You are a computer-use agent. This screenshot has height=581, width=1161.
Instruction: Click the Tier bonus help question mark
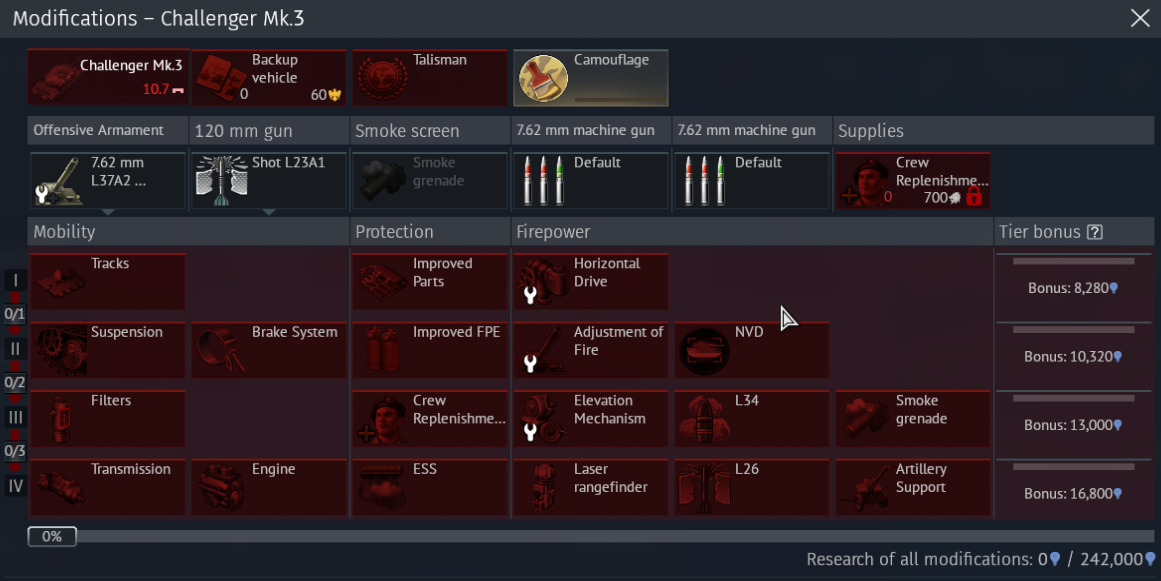point(1094,232)
